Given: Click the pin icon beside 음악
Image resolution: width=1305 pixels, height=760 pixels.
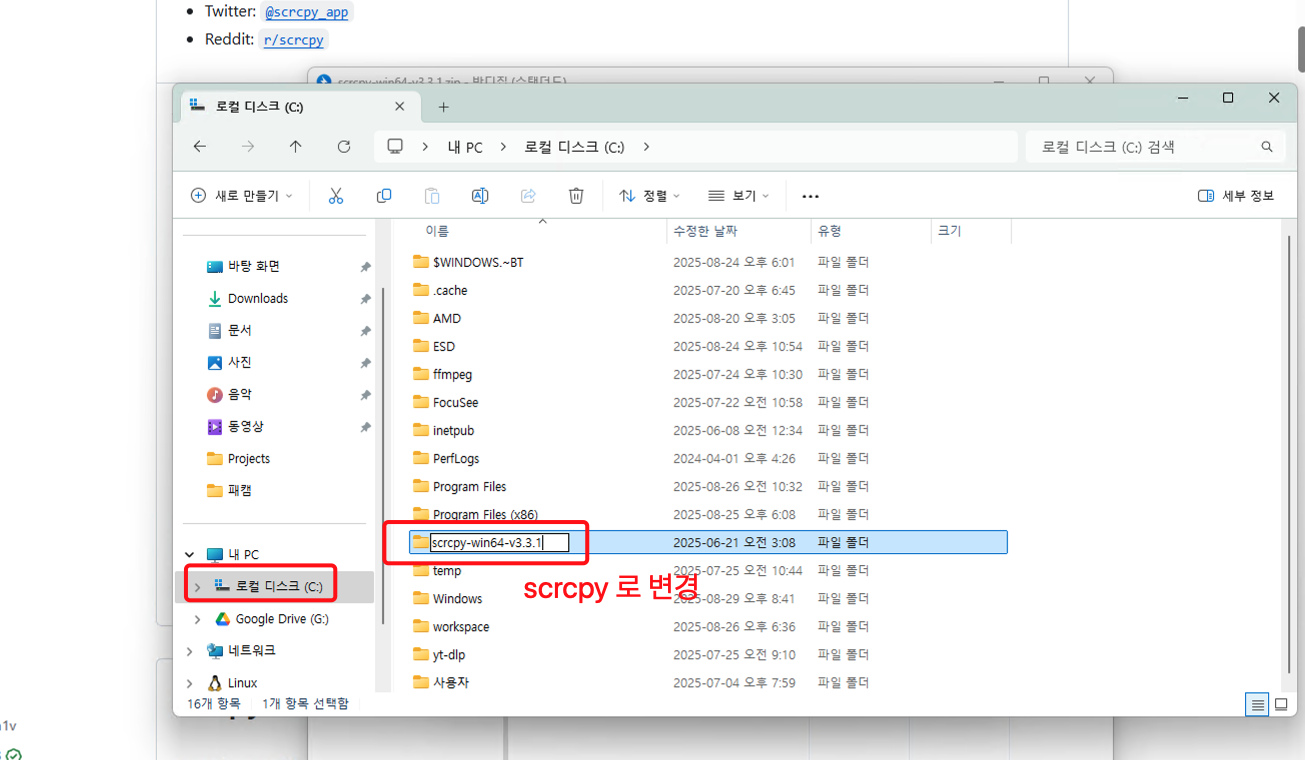Looking at the screenshot, I should pyautogui.click(x=365, y=395).
